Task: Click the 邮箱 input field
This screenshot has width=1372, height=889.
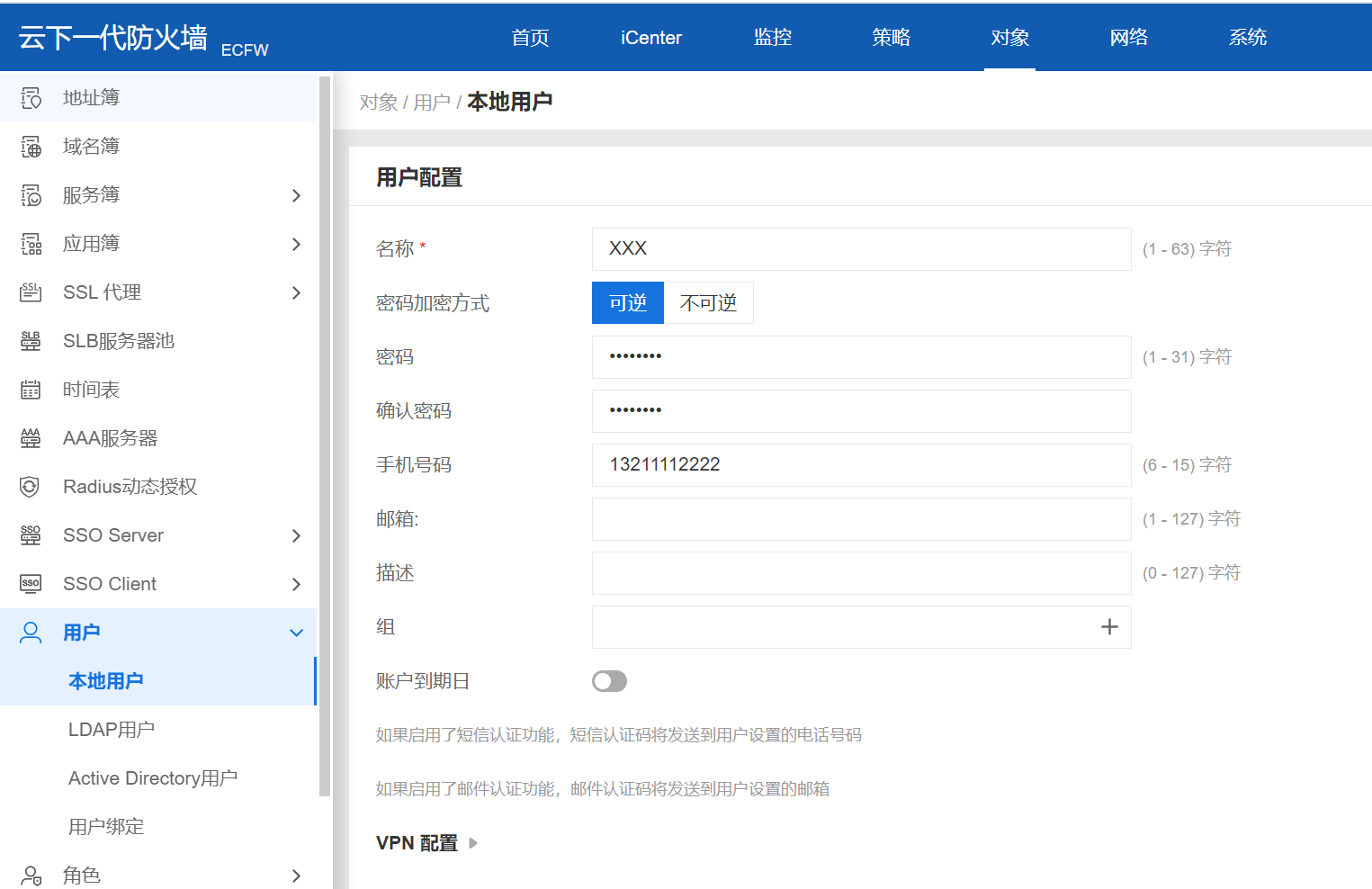Action: [861, 519]
